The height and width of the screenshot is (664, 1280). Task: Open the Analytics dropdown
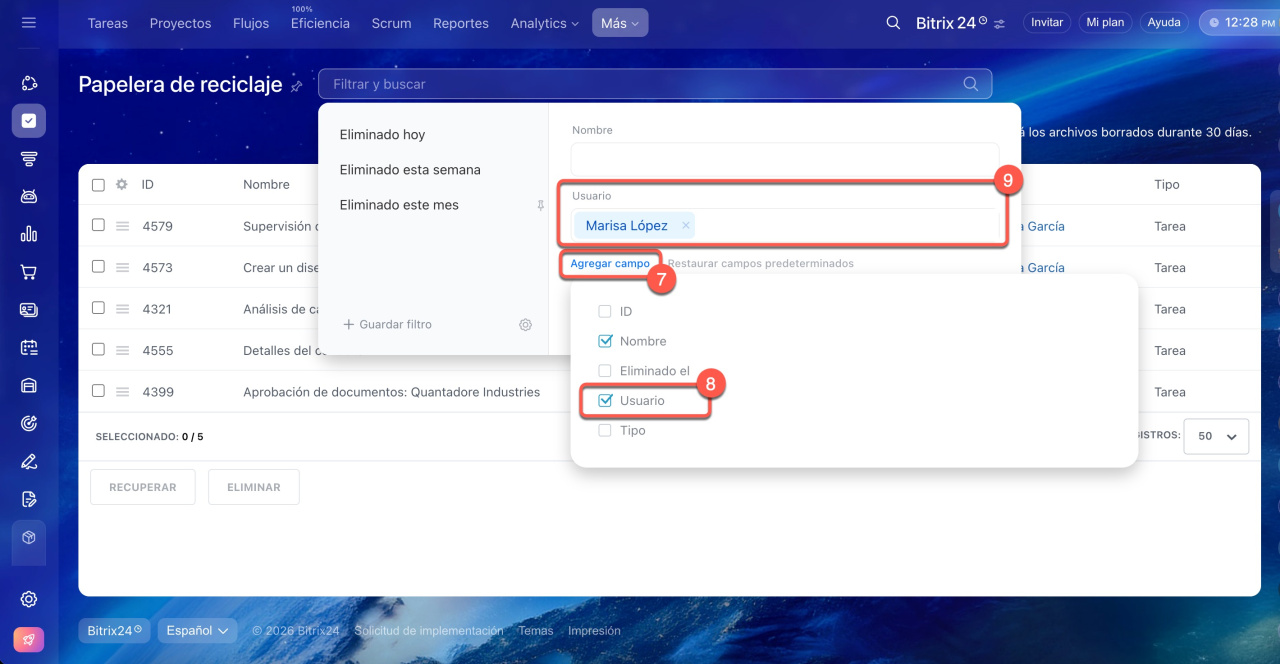pyautogui.click(x=544, y=23)
